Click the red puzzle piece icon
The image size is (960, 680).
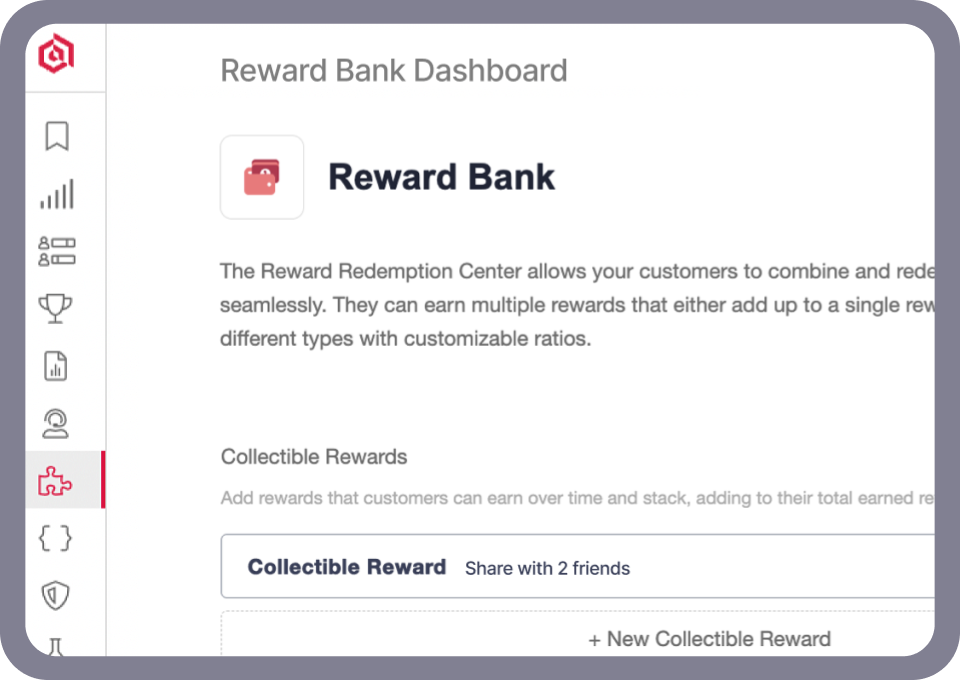pos(55,482)
